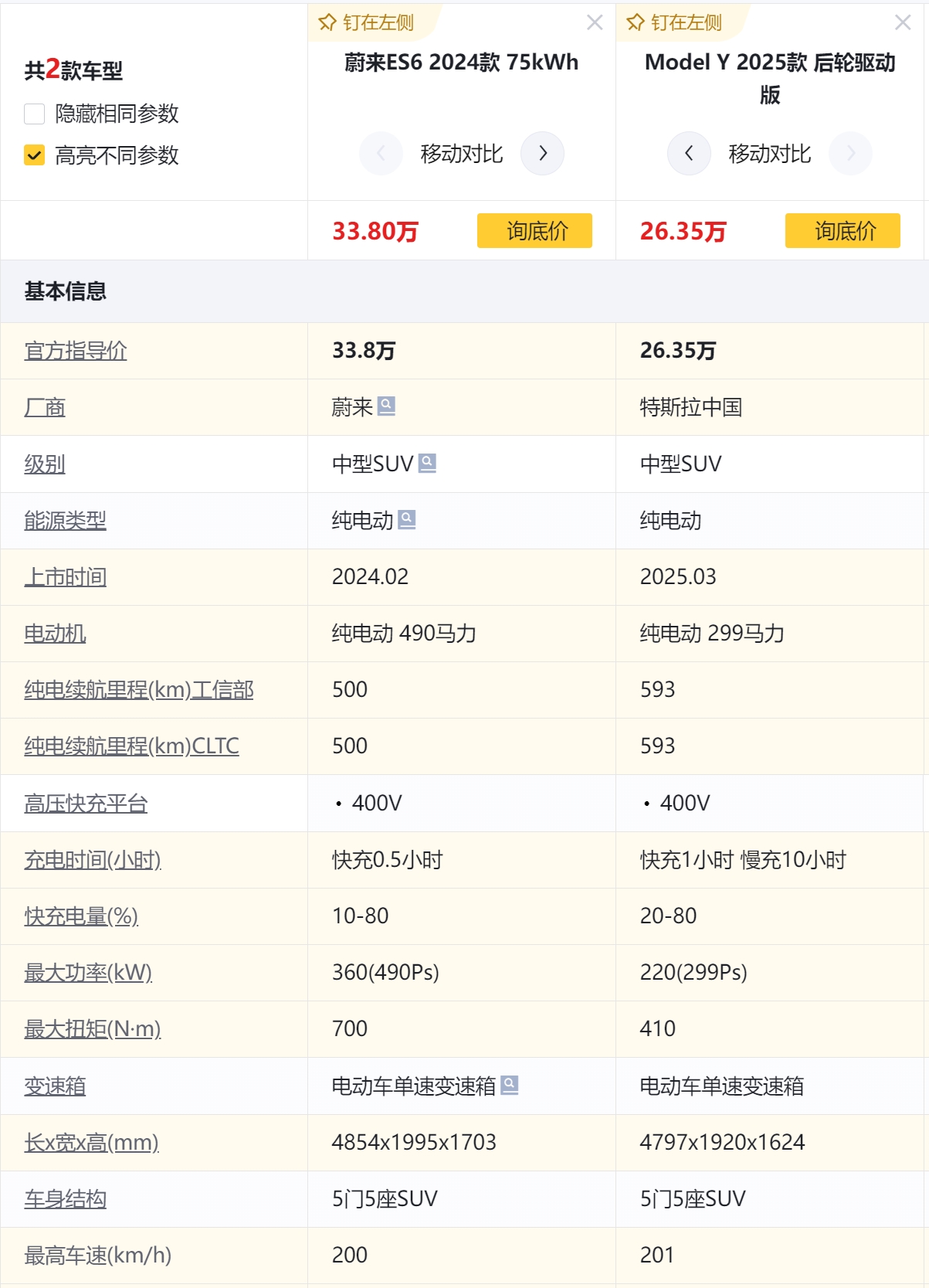The width and height of the screenshot is (929, 1288).
Task: Select 共2款车型 count label
Action: click(x=73, y=70)
